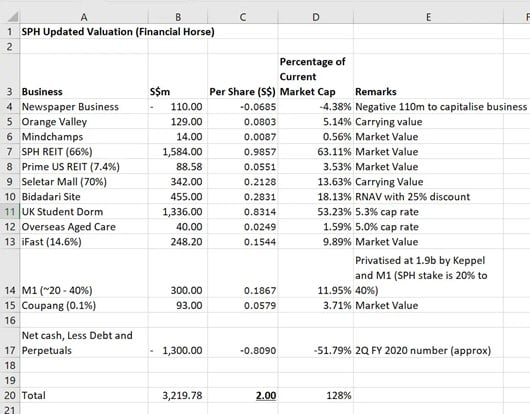Screen dimensions: 530x414
Task: Select row 1 header
Action: click(10, 32)
